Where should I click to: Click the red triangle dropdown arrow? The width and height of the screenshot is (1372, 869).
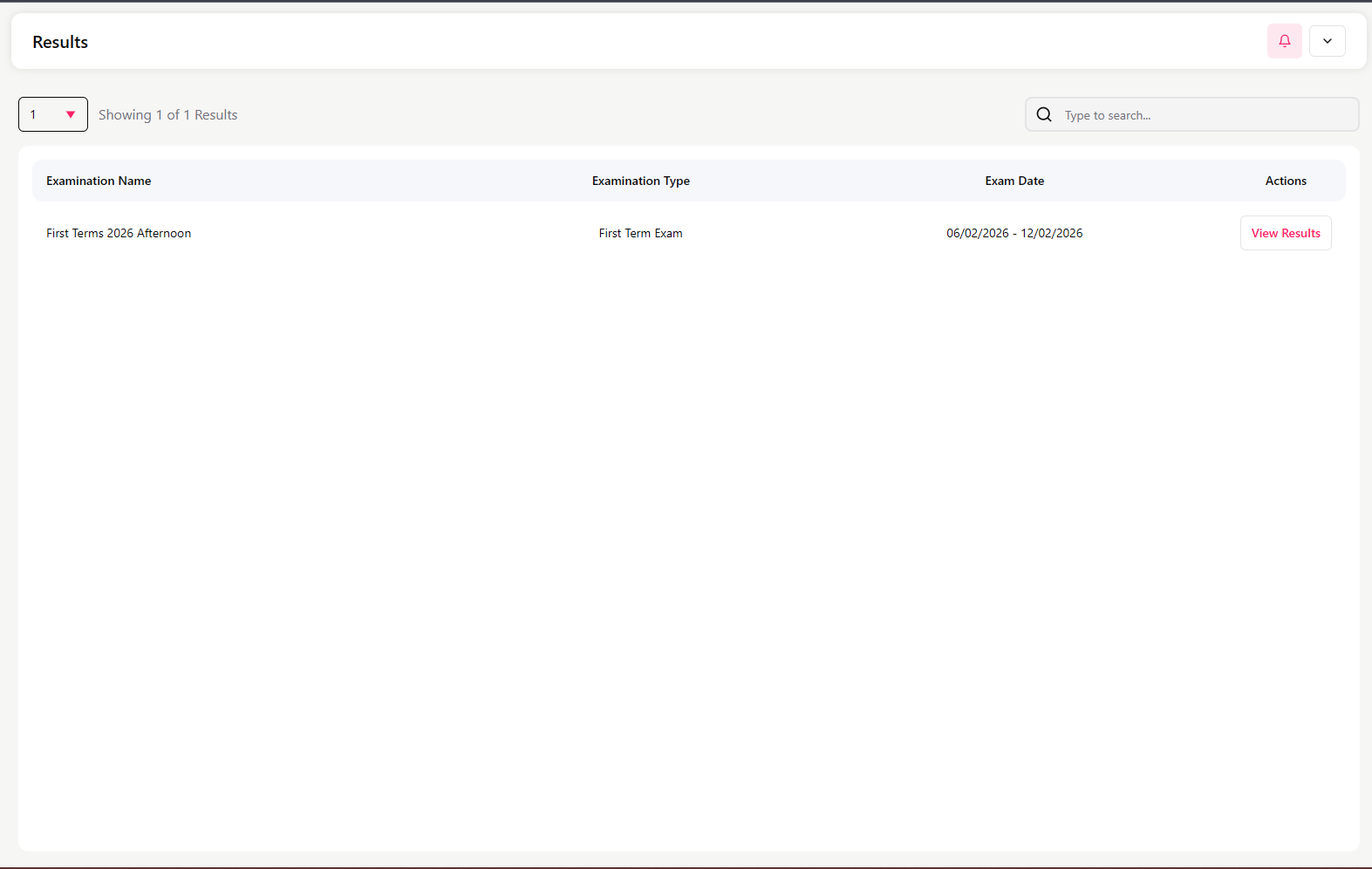coord(71,114)
